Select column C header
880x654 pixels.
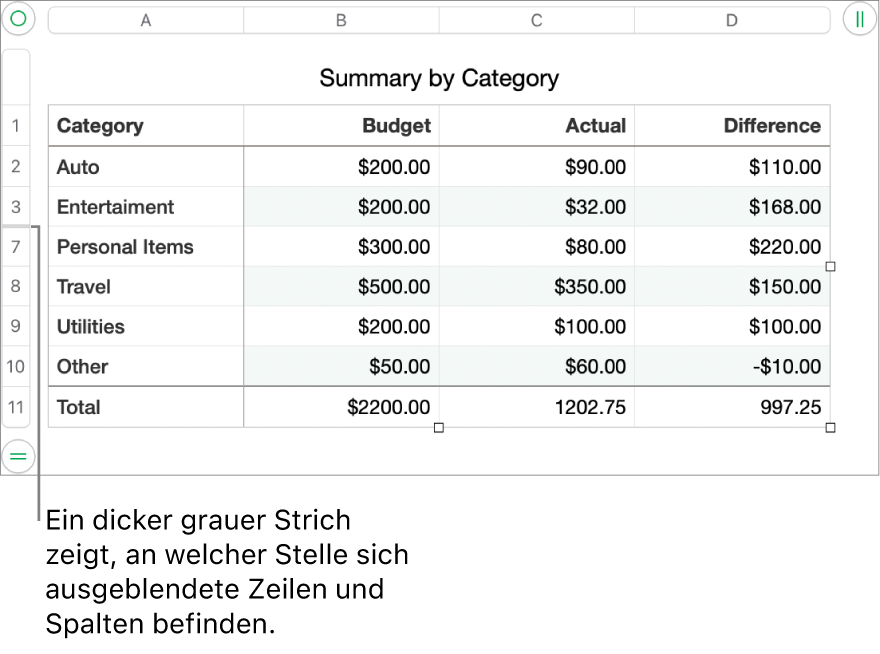click(537, 20)
